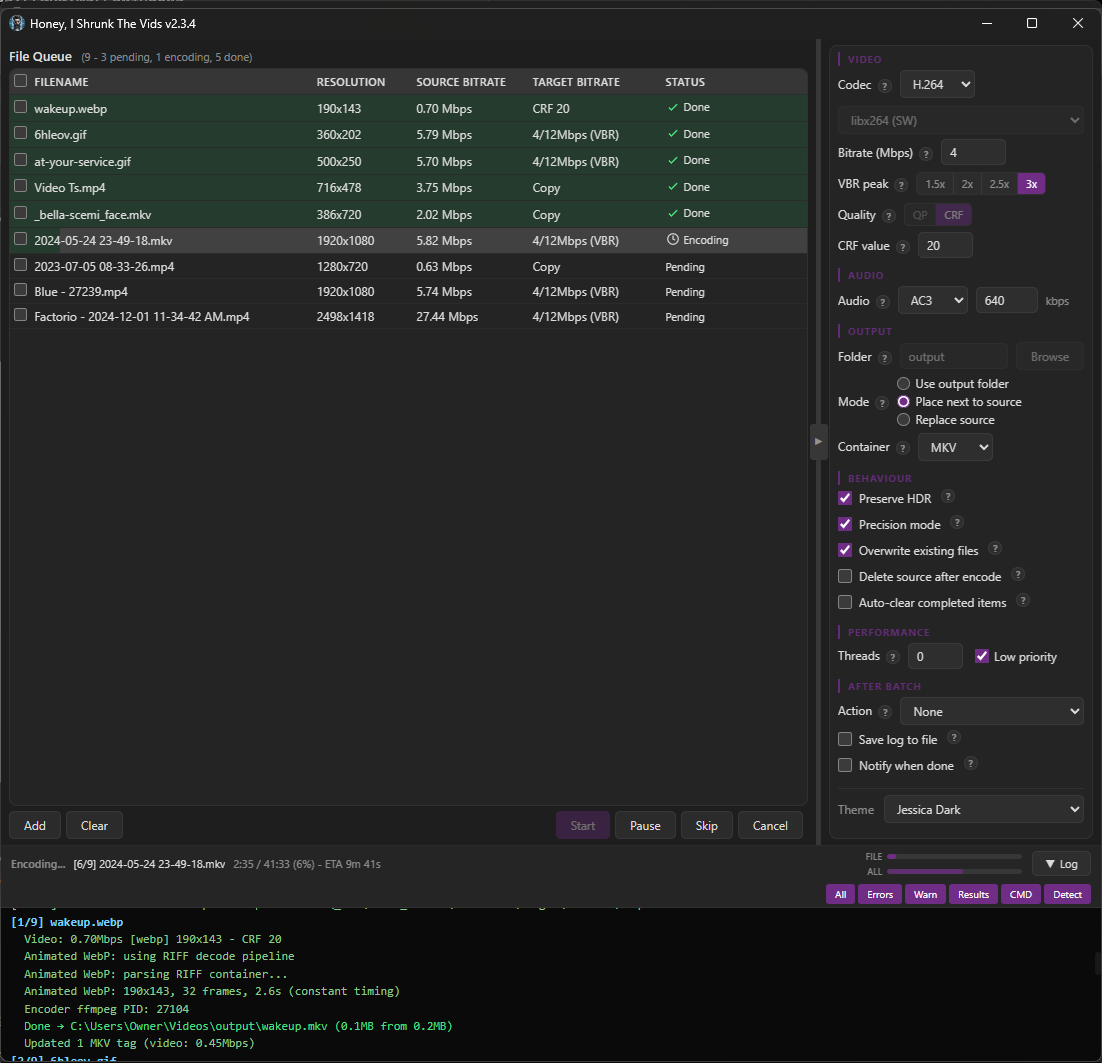This screenshot has width=1102, height=1063.
Task: Uncheck the Low priority checkbox
Action: pos(982,657)
